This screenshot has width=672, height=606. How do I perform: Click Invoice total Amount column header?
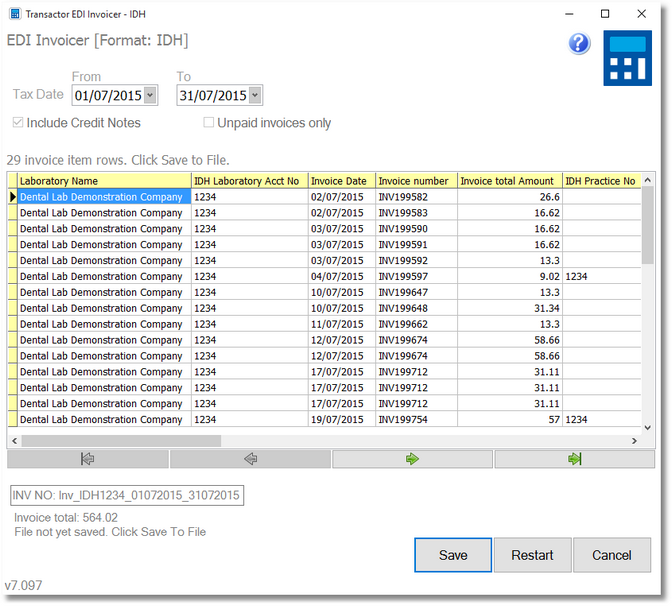[x=508, y=181]
